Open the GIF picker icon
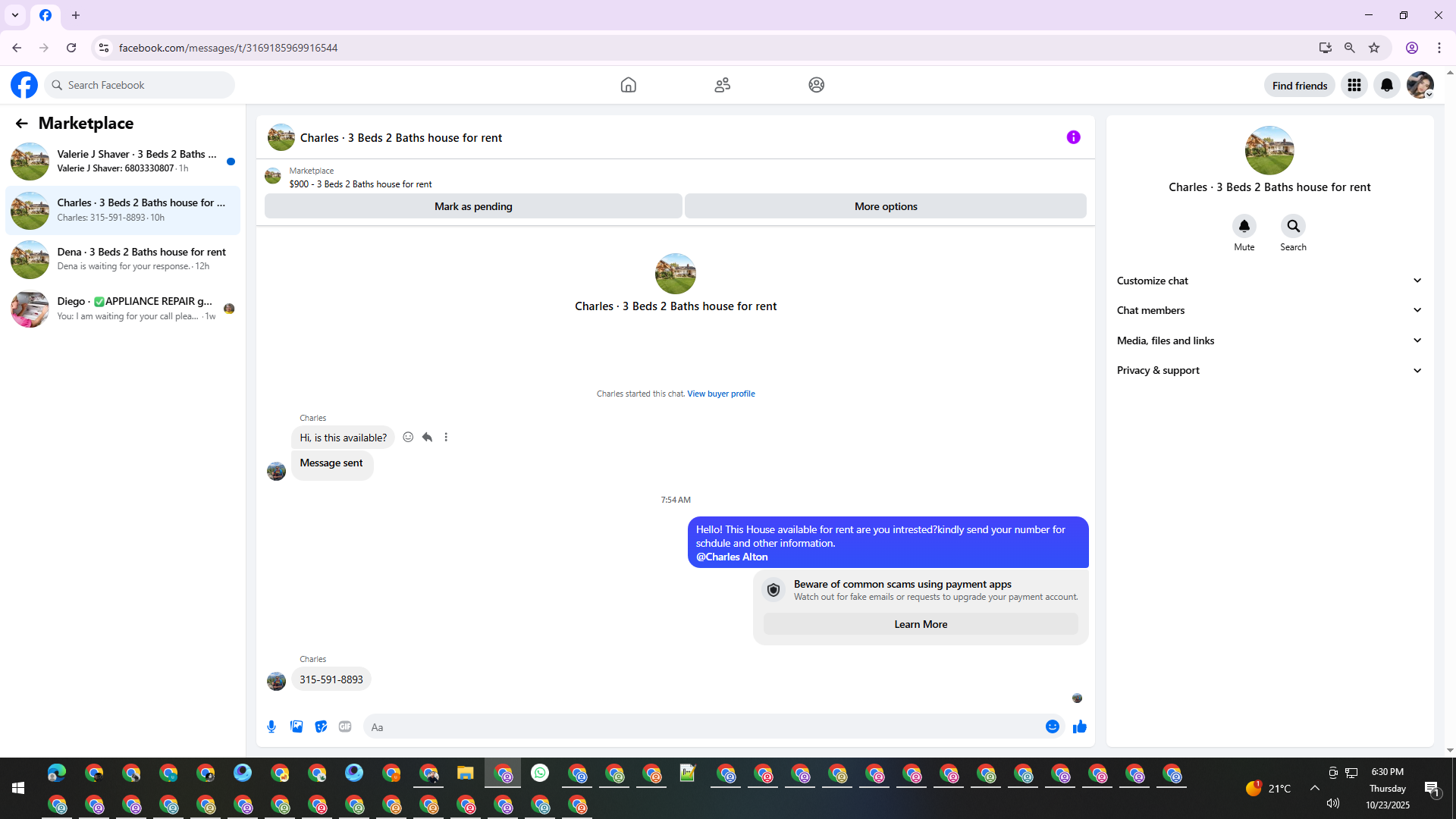The width and height of the screenshot is (1456, 819). click(345, 726)
